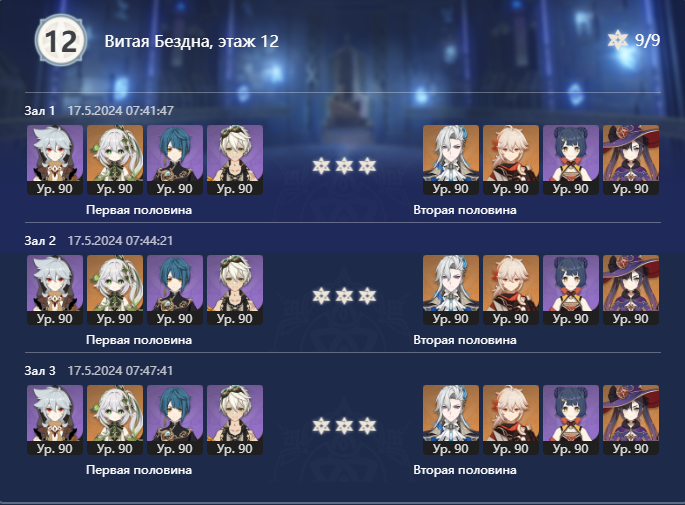Click the title Витая Бездна, этаж 12
This screenshot has width=685, height=505.
point(191,41)
